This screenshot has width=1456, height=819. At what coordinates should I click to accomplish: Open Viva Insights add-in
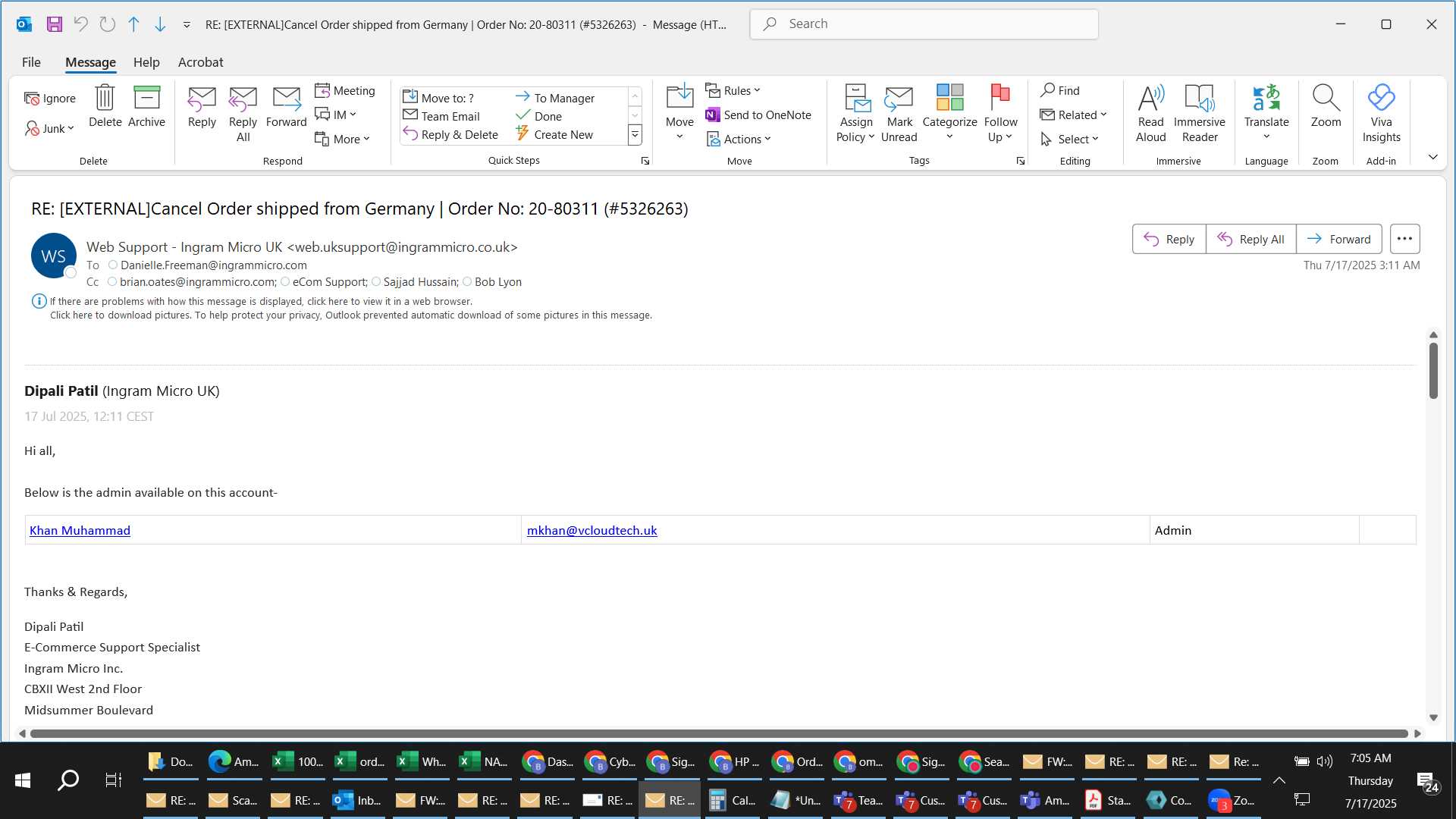(1381, 114)
